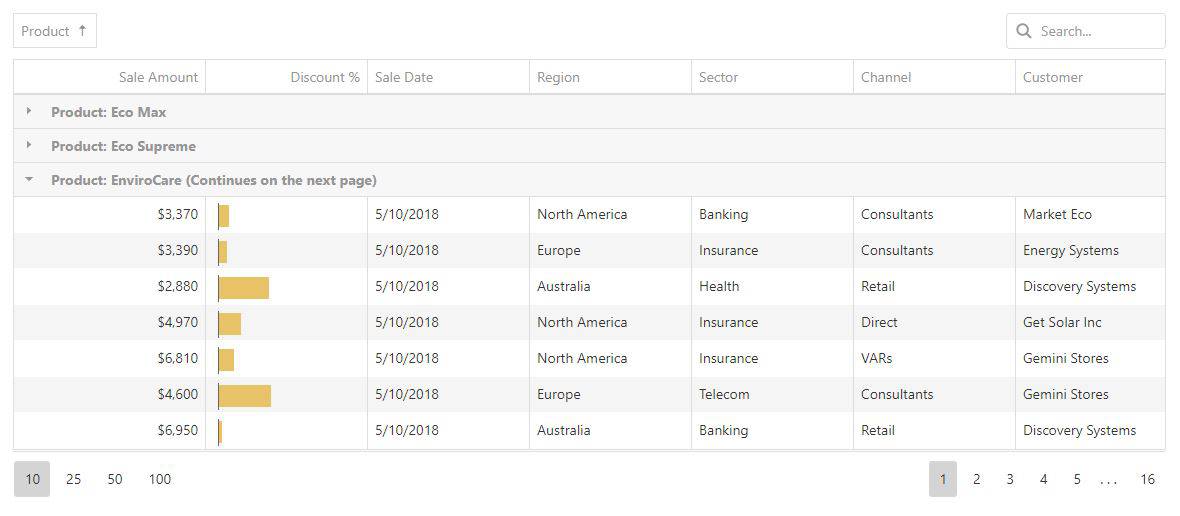This screenshot has width=1180, height=516.
Task: Select page size 50
Action: (115, 479)
